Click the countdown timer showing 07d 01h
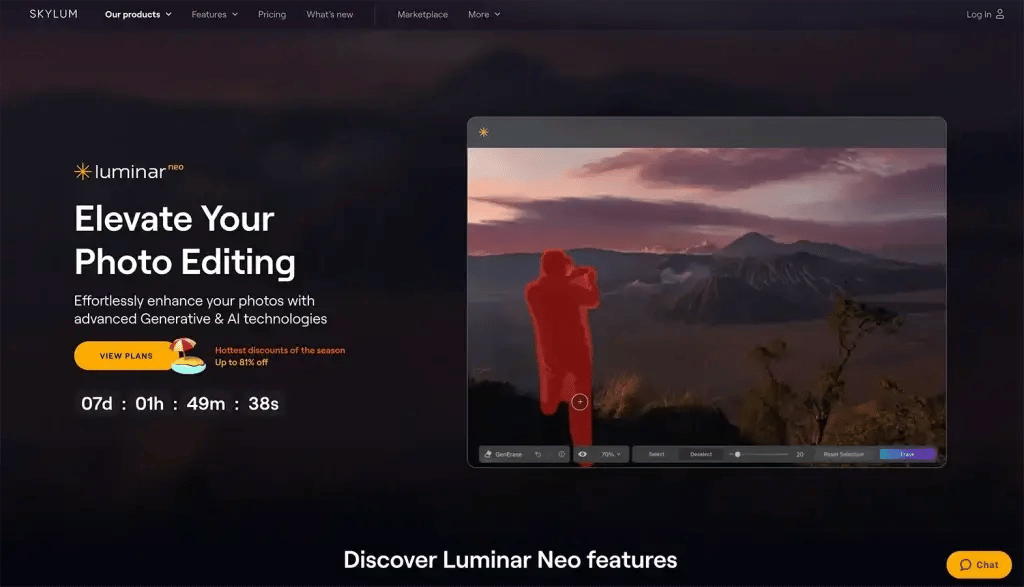Viewport: 1024px width, 587px height. [x=180, y=404]
